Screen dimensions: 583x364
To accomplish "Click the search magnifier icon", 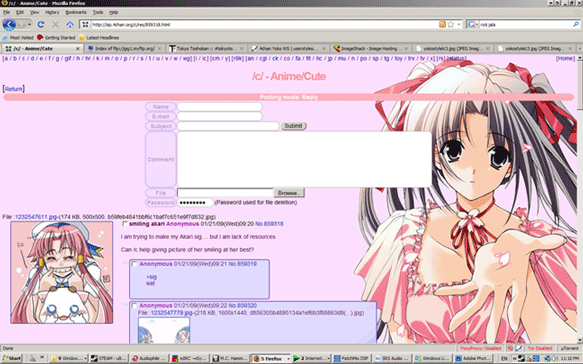I will pos(576,25).
